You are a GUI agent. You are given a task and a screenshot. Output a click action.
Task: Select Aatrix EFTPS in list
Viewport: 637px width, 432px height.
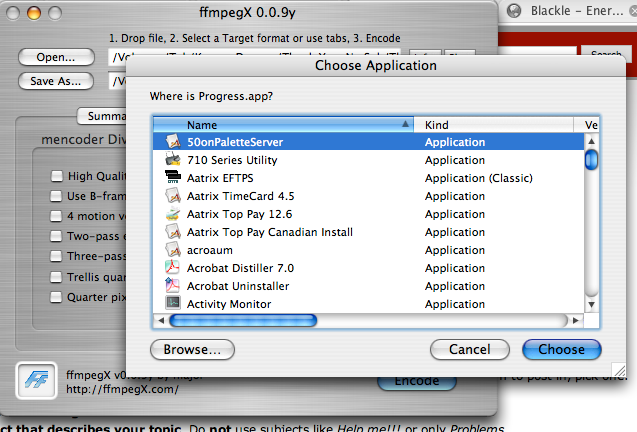point(220,178)
